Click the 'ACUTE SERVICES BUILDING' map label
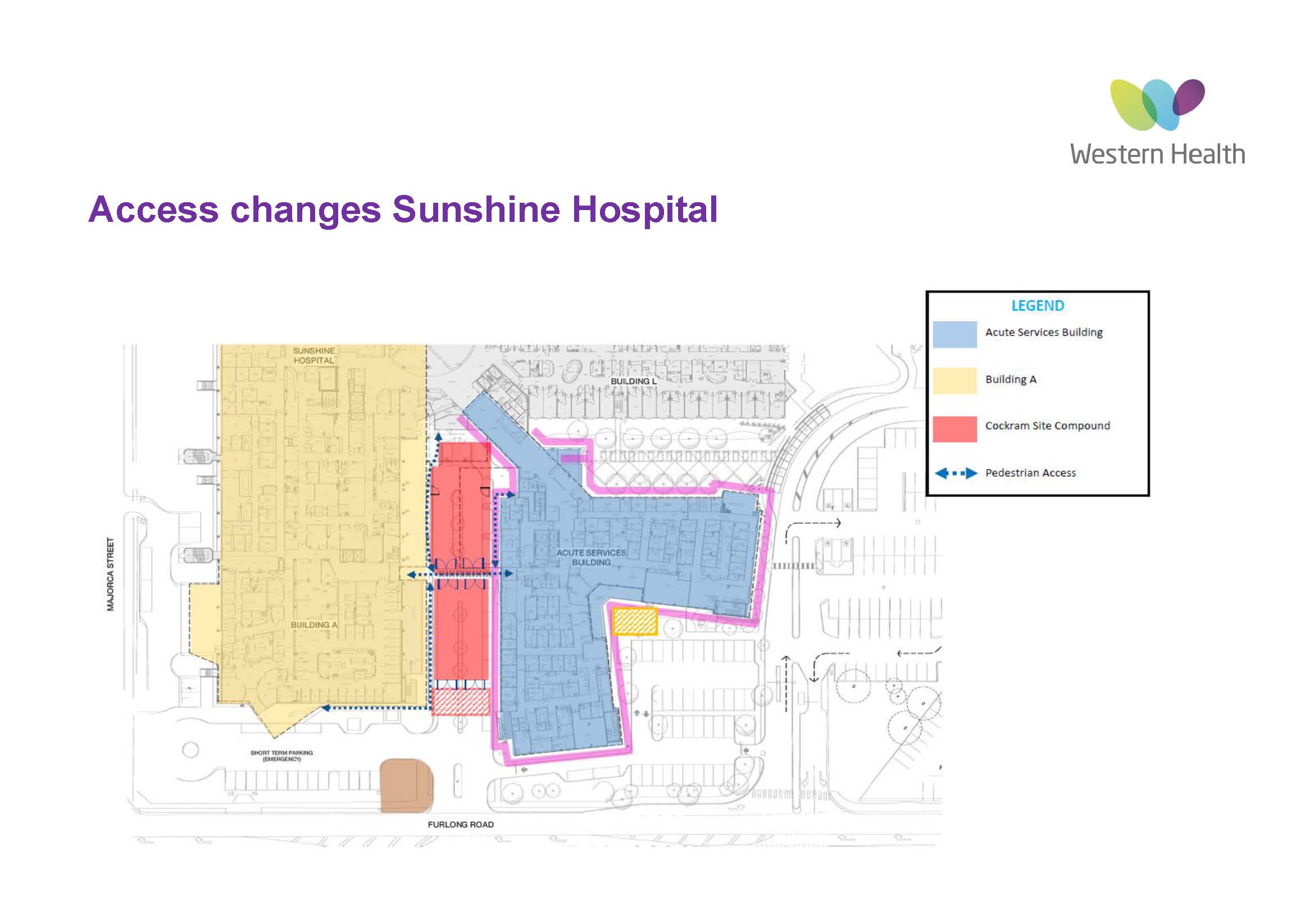 [591, 557]
